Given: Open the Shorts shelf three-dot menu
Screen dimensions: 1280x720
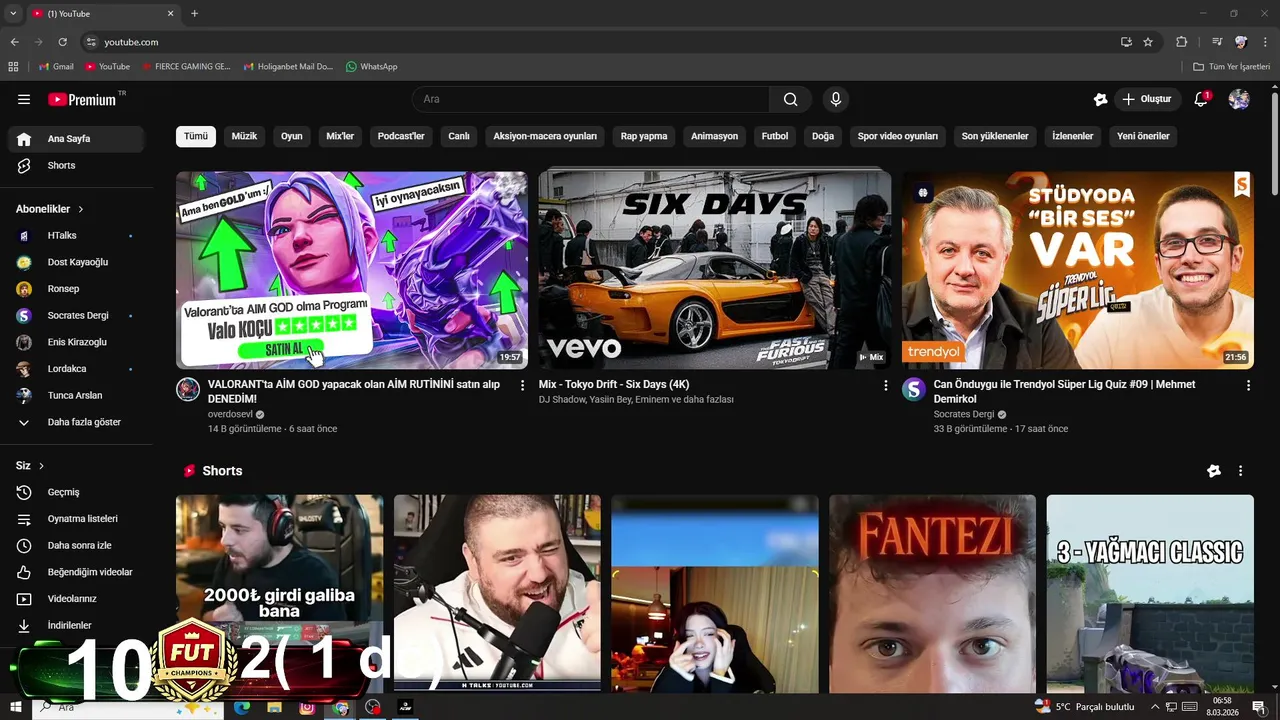Looking at the screenshot, I should pyautogui.click(x=1240, y=471).
